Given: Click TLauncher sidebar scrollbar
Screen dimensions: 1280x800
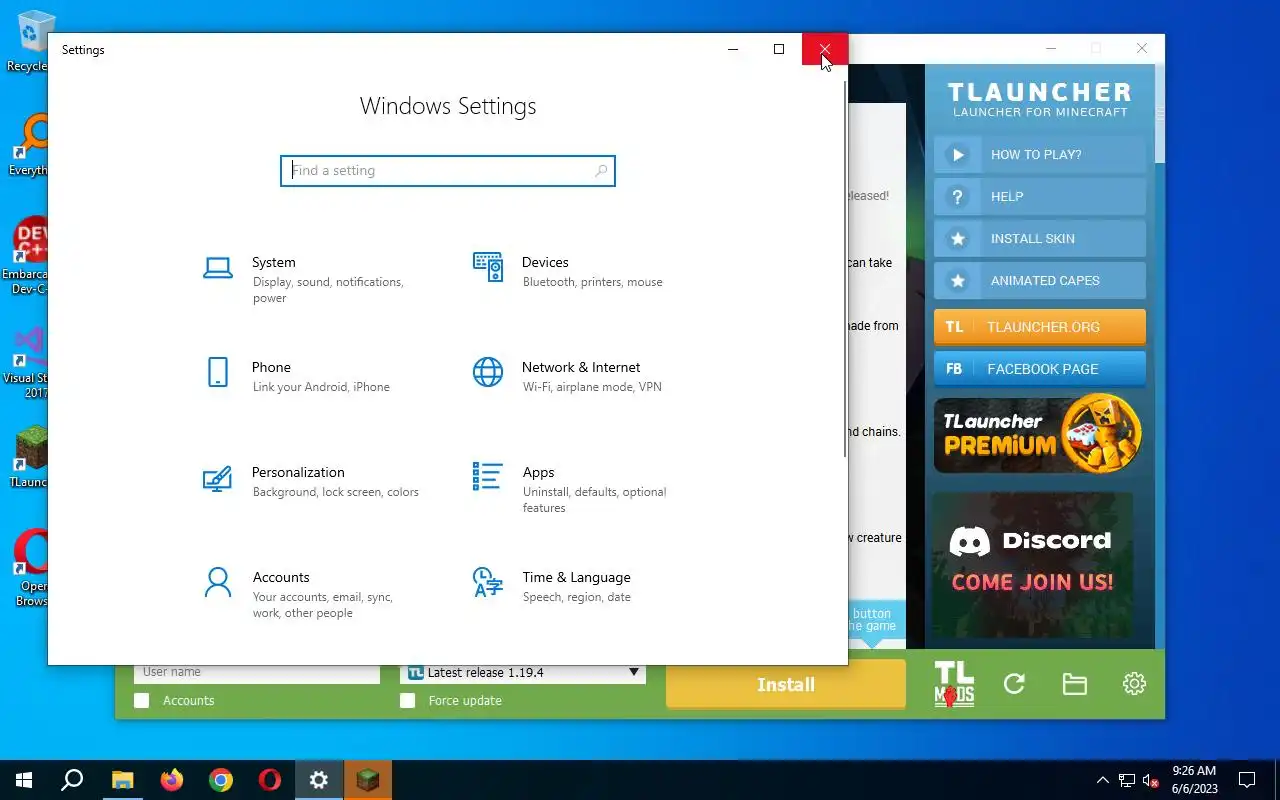Looking at the screenshot, I should point(1159,112).
